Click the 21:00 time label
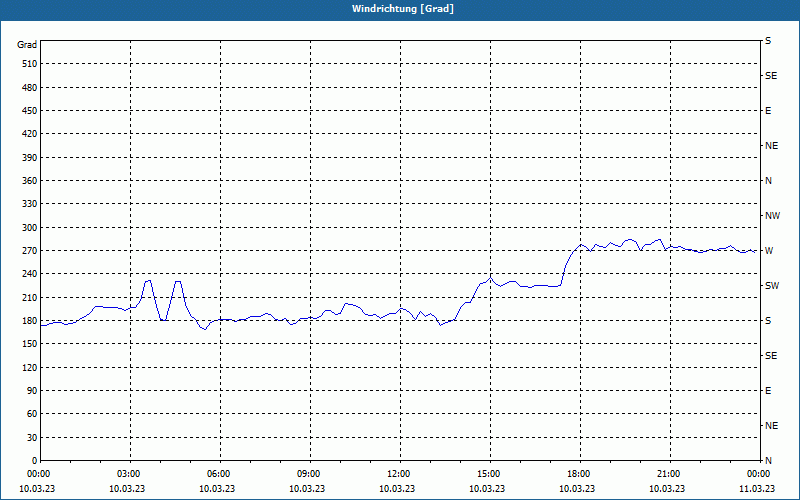800x500 pixels. coord(667,474)
